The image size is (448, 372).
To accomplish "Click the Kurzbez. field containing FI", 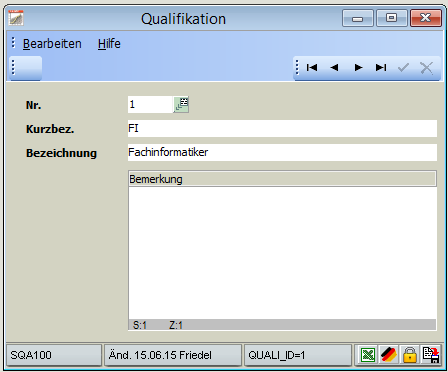I will [x=282, y=128].
